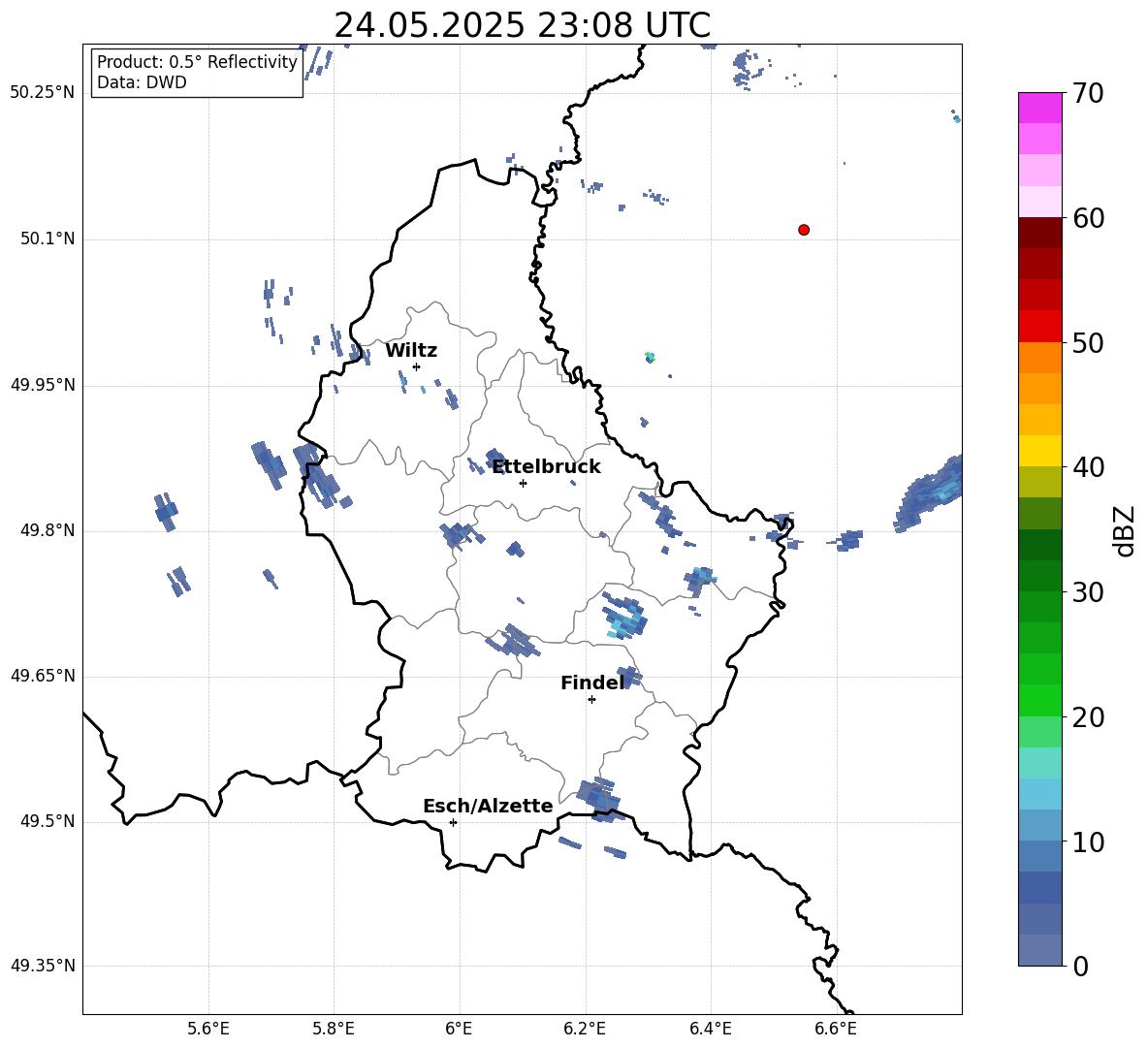This screenshot has height=1048, width=1148.
Task: Click the large radar echo at the eastern map edge
Action: click(930, 494)
